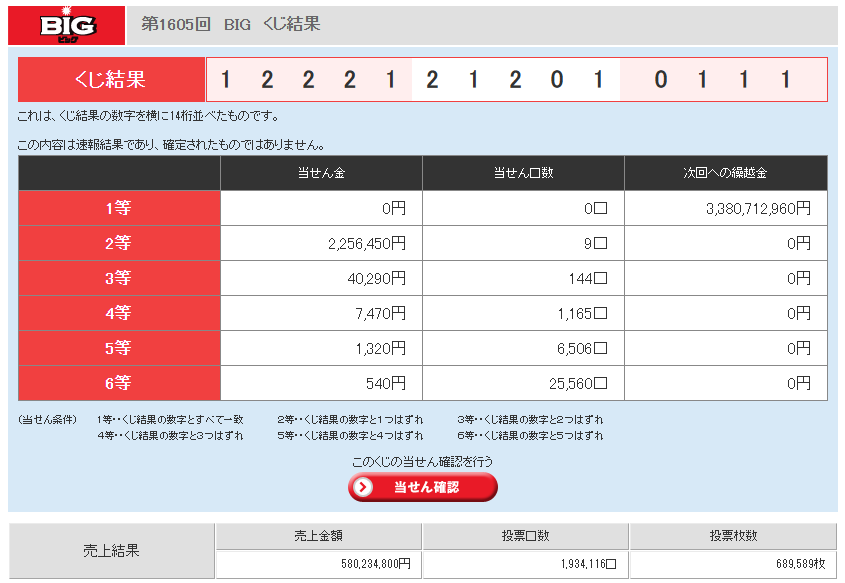The image size is (845, 583).
Task: Select the 3等 row label
Action: click(119, 278)
